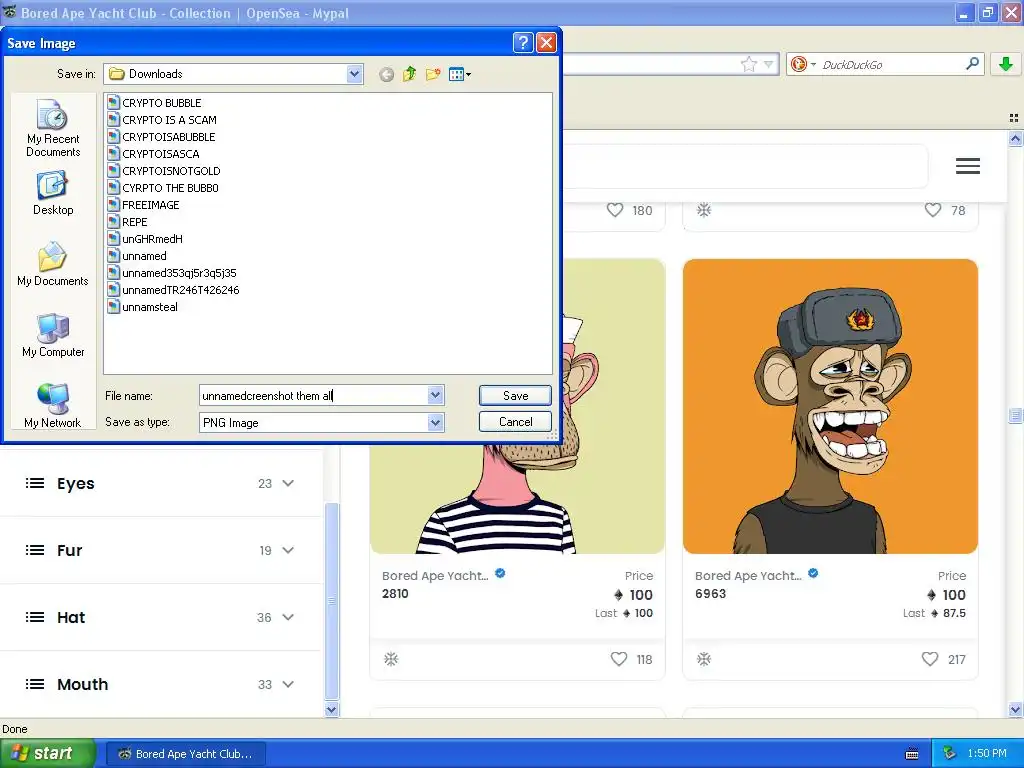Go back to last folder visited
This screenshot has width=1024, height=768.
pos(387,74)
